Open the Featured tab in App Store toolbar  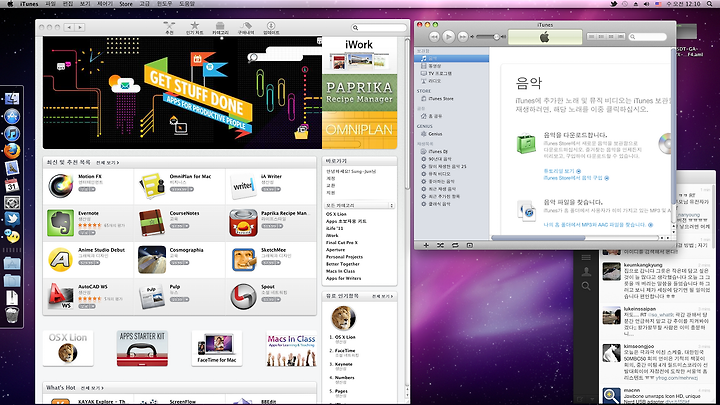coord(169,28)
